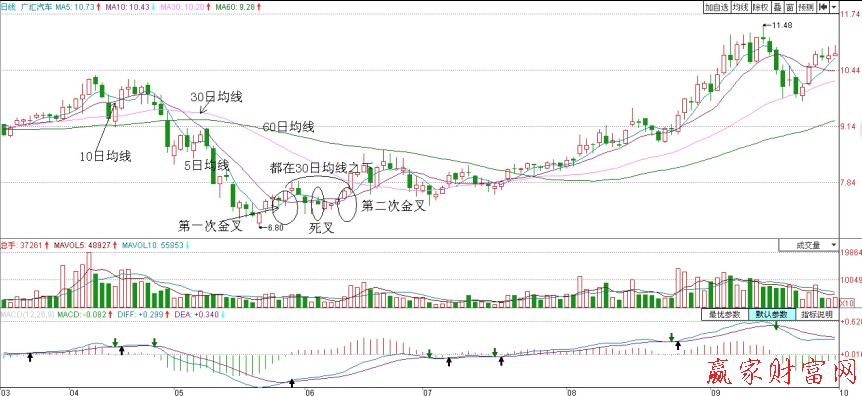The image size is (862, 396).
Task: Click the 11.48 high price marker
Action: click(782, 25)
